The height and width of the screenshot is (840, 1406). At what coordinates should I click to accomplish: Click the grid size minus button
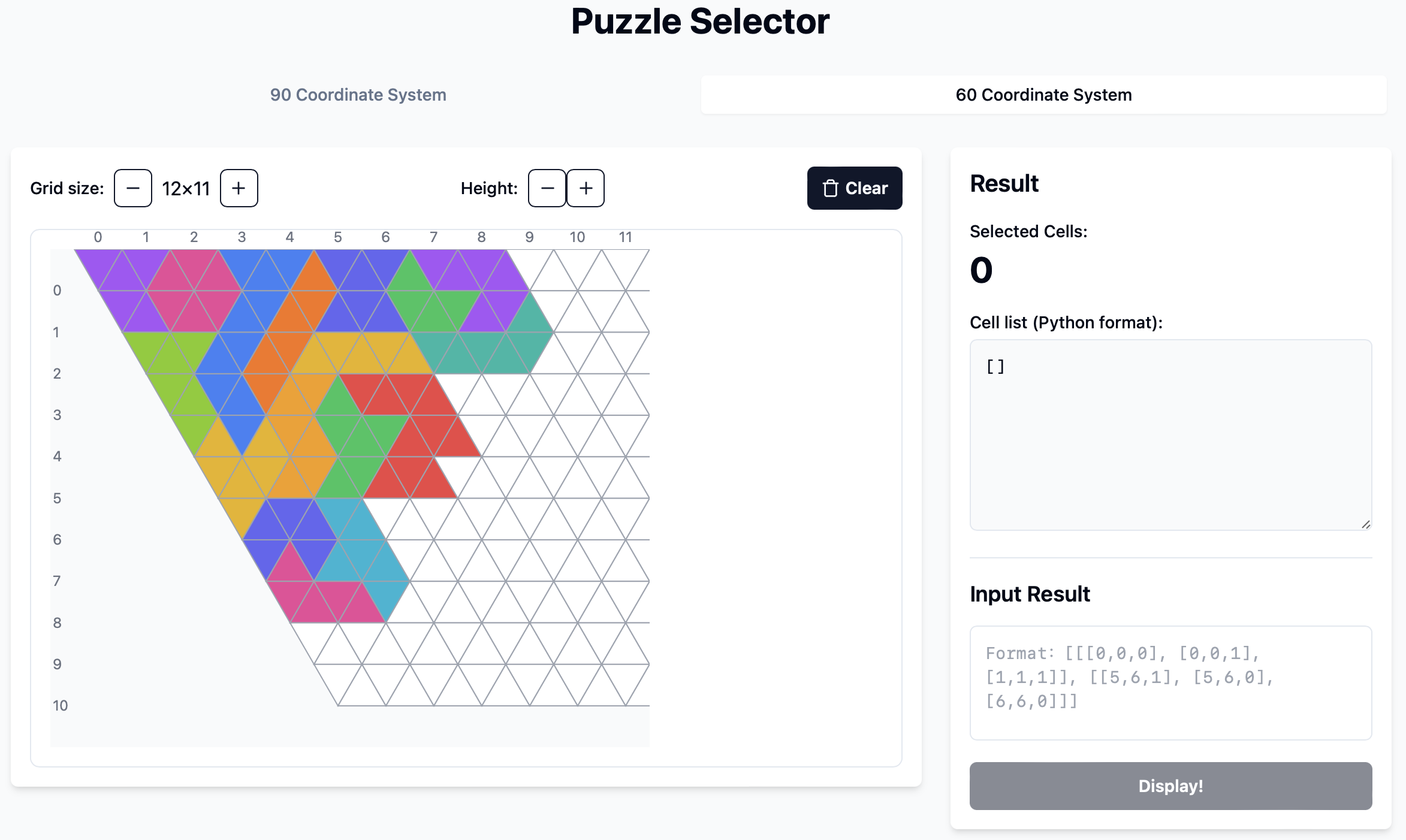point(132,188)
